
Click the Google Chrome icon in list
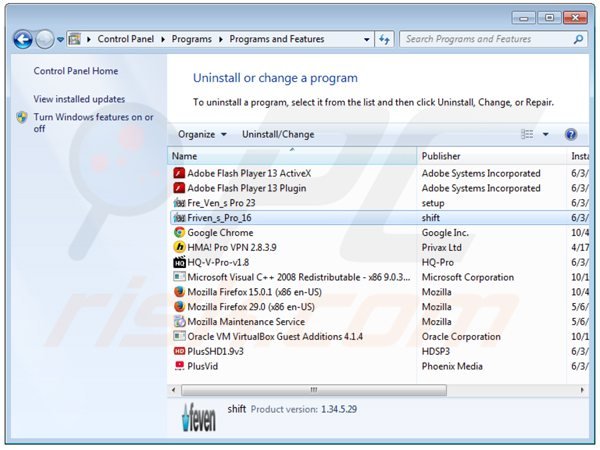pos(179,233)
